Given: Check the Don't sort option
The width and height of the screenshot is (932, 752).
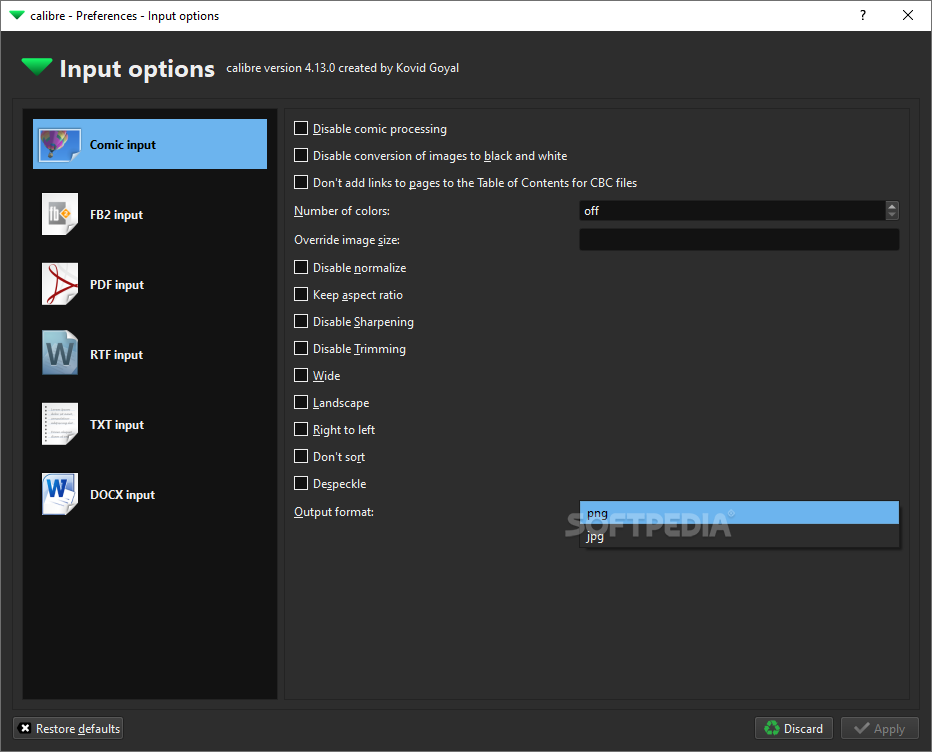Looking at the screenshot, I should (301, 456).
